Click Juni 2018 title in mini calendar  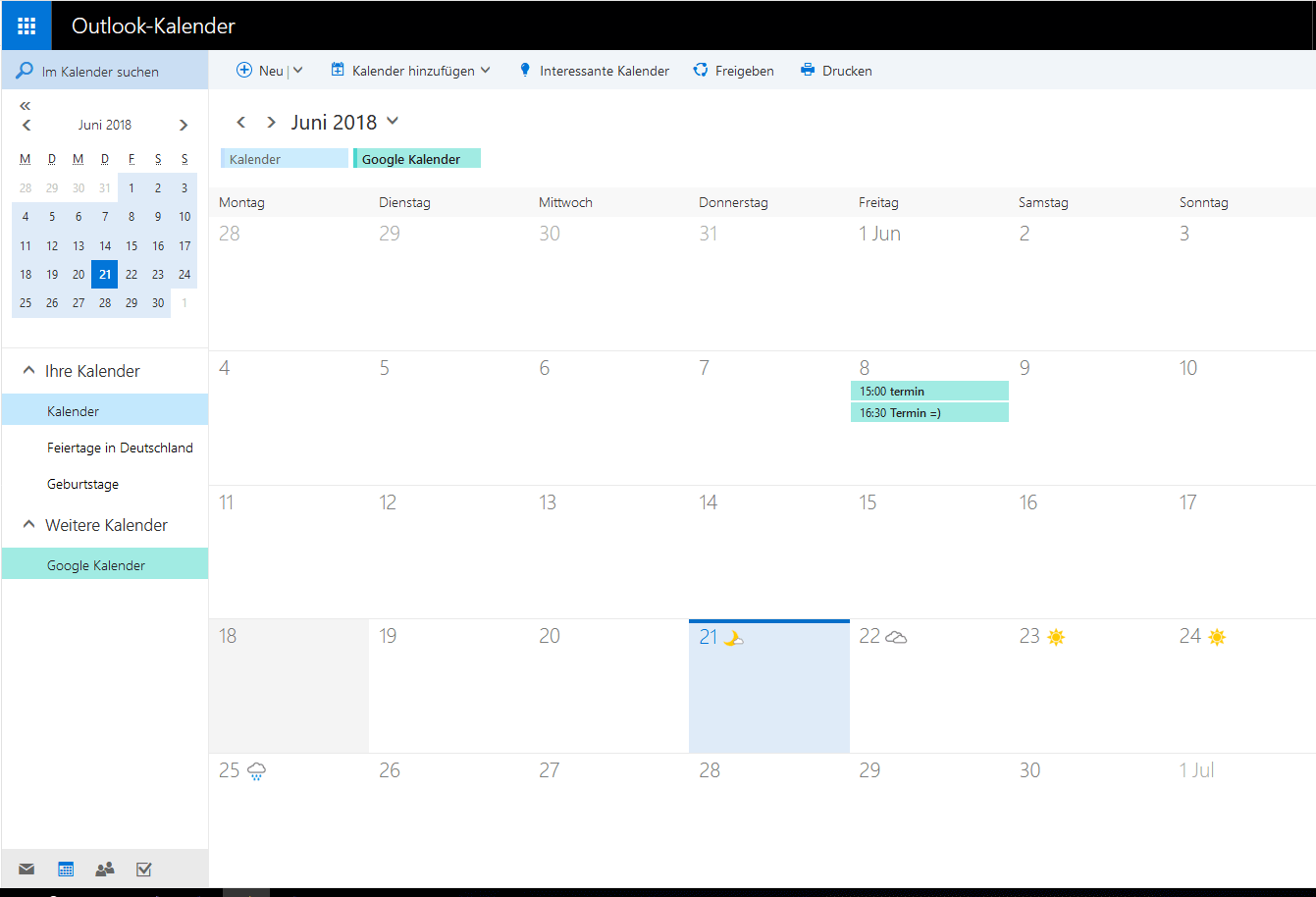(x=105, y=125)
